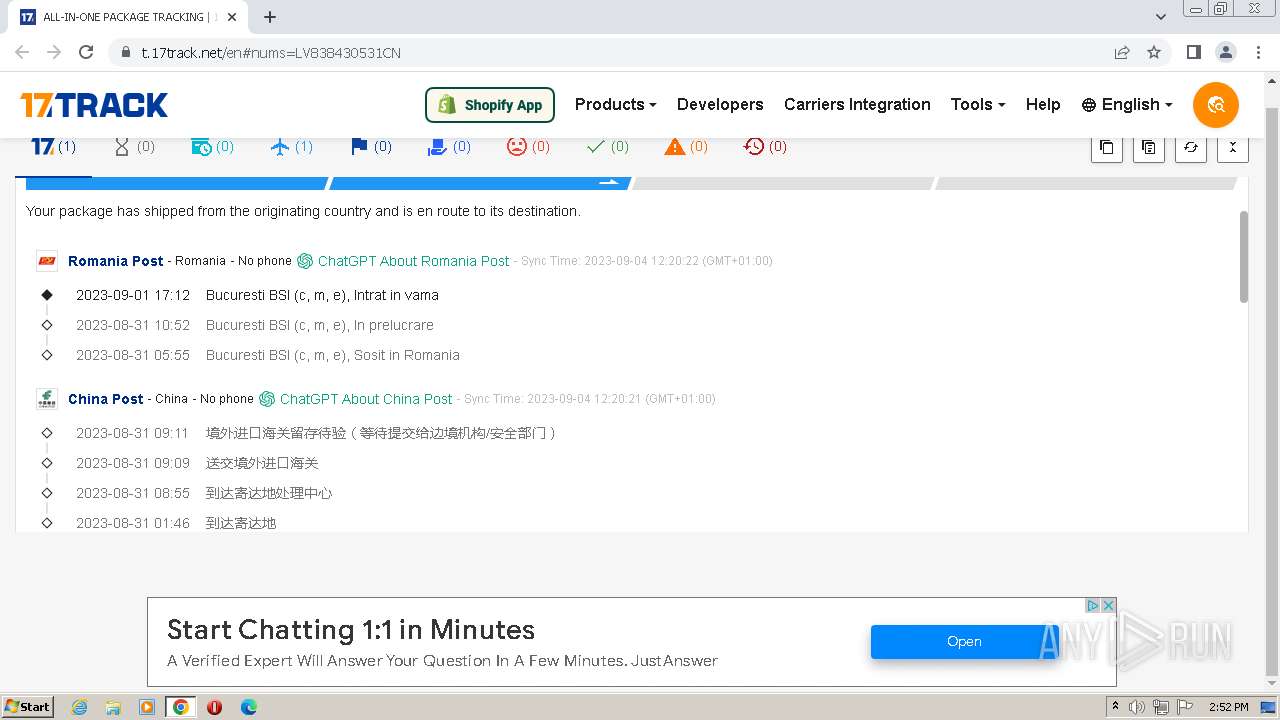1280x720 pixels.
Task: Bookmark this page with star icon
Action: (x=1154, y=53)
